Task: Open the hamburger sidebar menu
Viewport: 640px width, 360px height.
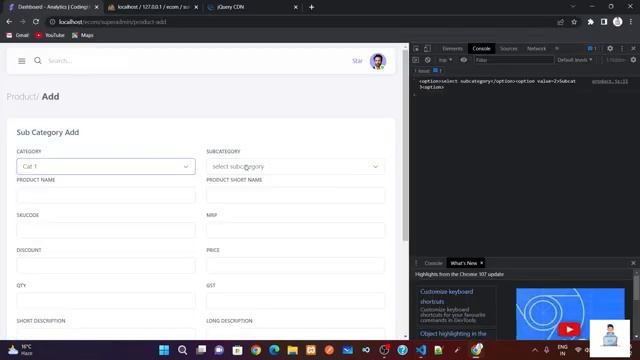Action: pyautogui.click(x=22, y=61)
